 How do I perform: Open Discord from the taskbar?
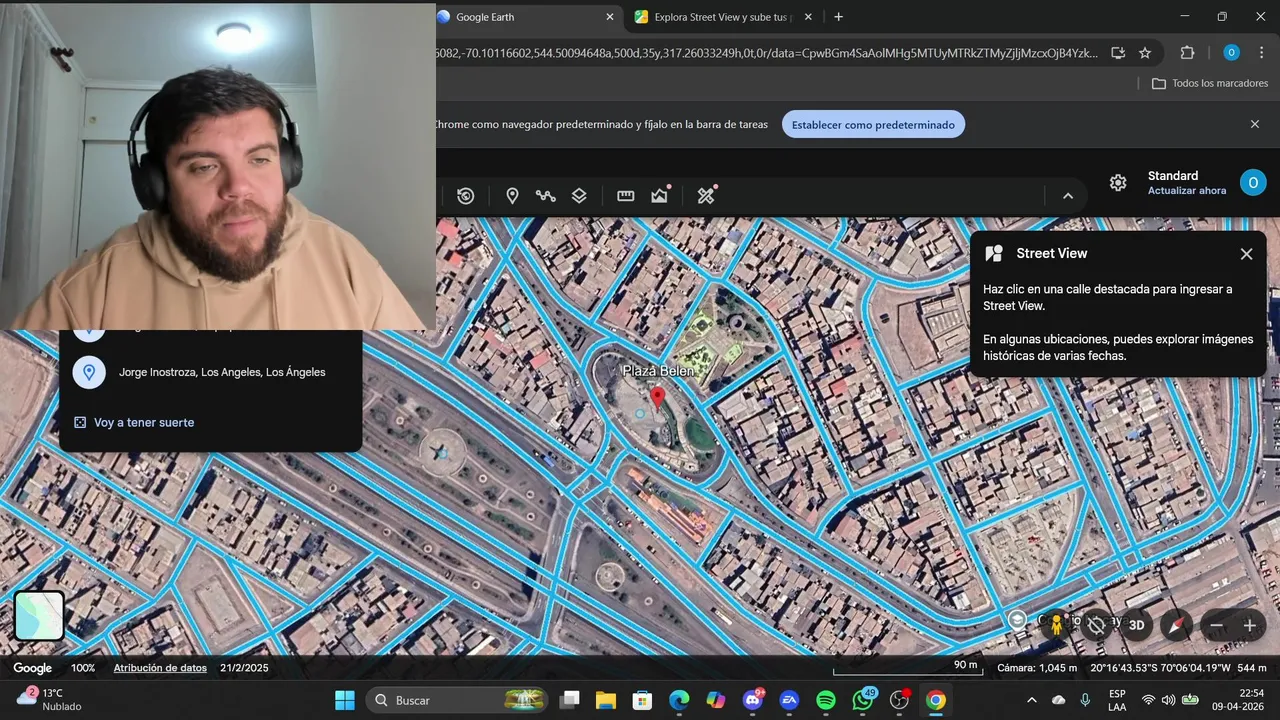[x=753, y=700]
